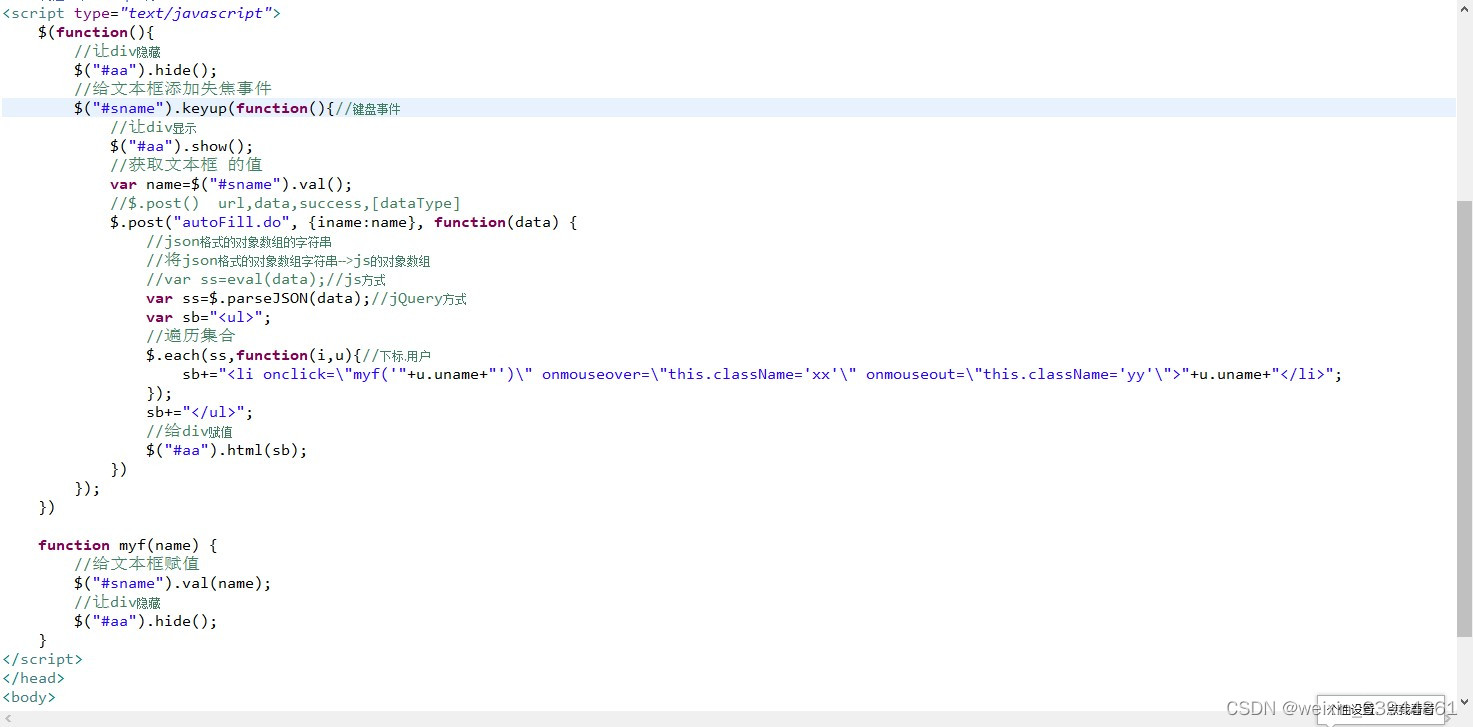Click the comment //json格式的对象数组的字符串
1473x727 pixels.
coord(239,241)
